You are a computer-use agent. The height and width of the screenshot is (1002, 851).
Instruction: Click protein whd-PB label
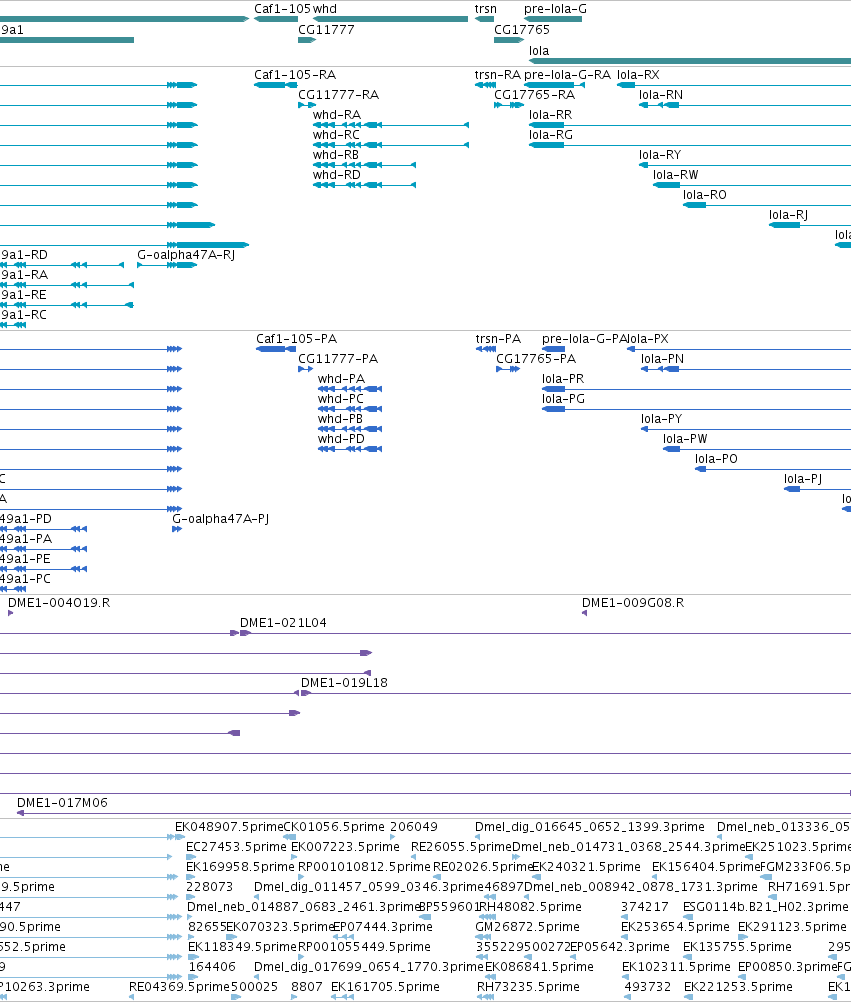click(x=340, y=419)
